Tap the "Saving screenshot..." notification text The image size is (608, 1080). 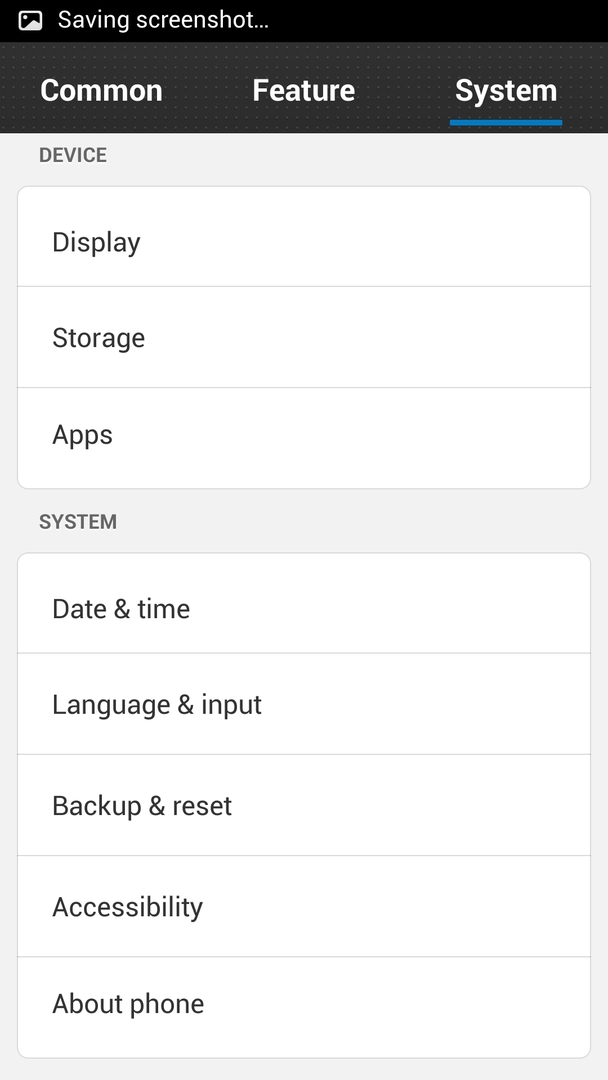click(x=163, y=20)
